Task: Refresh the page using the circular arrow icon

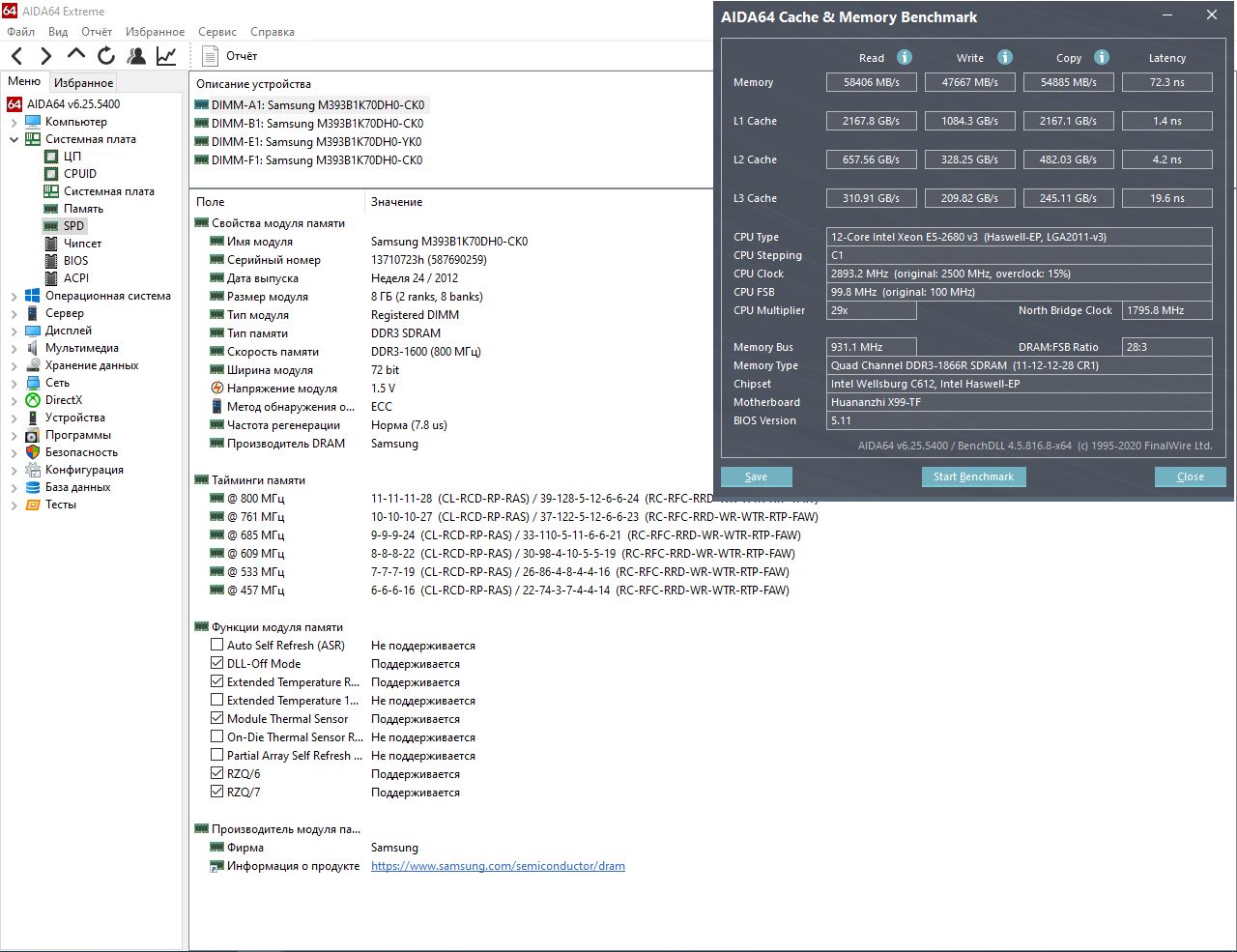Action: (x=106, y=56)
